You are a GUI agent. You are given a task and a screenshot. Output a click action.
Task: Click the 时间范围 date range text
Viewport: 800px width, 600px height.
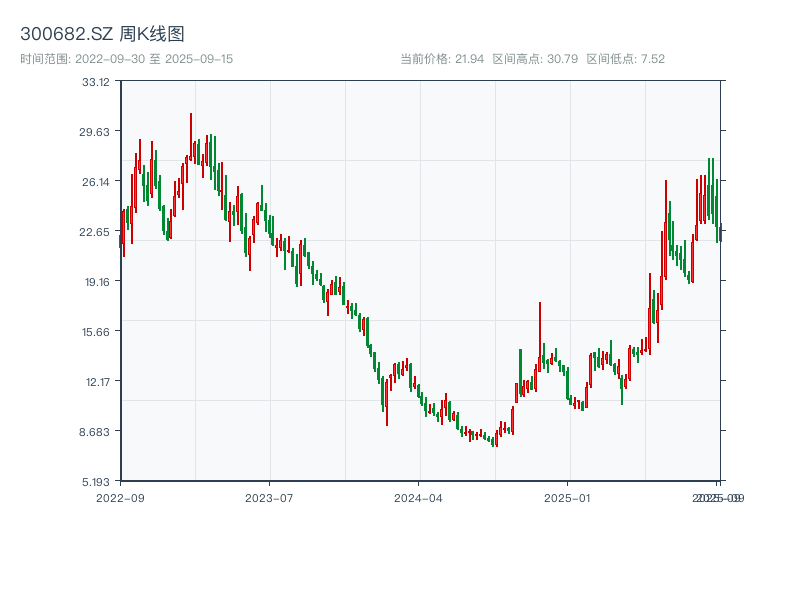pyautogui.click(x=126, y=59)
